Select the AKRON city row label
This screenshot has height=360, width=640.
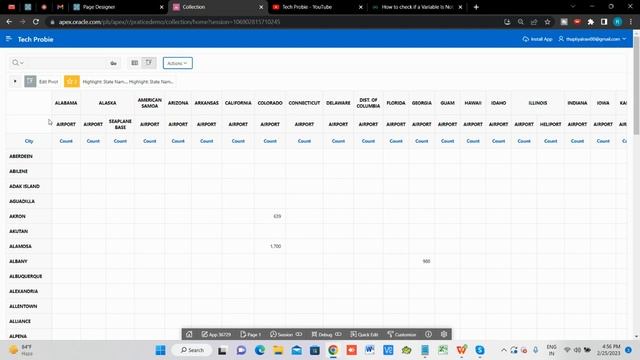(x=18, y=216)
